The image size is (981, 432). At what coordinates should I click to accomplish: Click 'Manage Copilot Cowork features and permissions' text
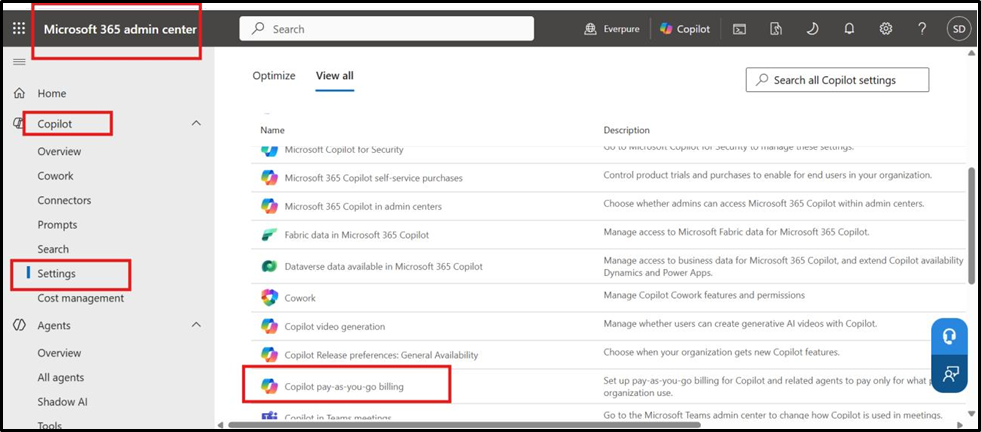(x=704, y=295)
